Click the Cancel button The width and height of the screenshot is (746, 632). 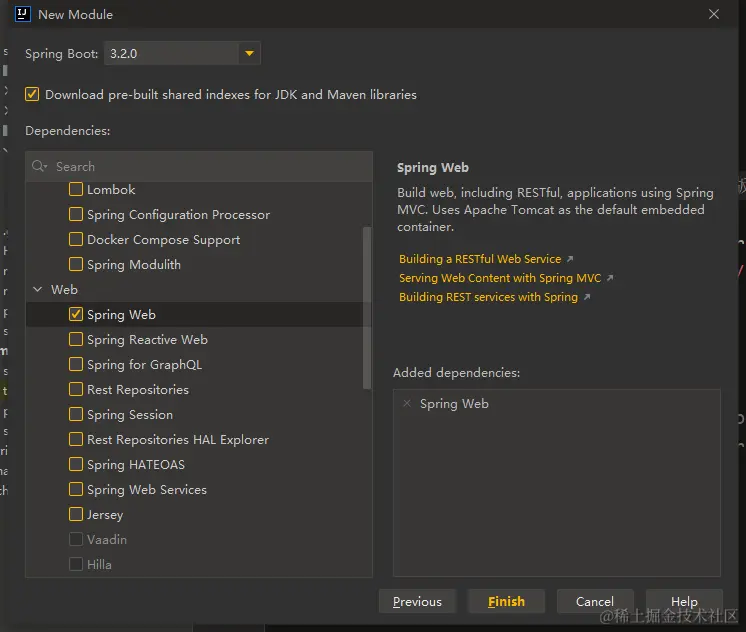pos(595,602)
